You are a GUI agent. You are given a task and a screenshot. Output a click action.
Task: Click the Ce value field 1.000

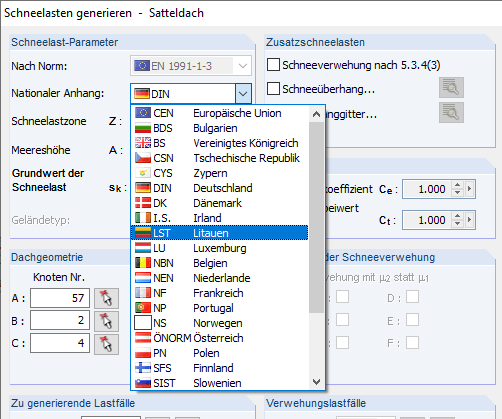point(427,189)
